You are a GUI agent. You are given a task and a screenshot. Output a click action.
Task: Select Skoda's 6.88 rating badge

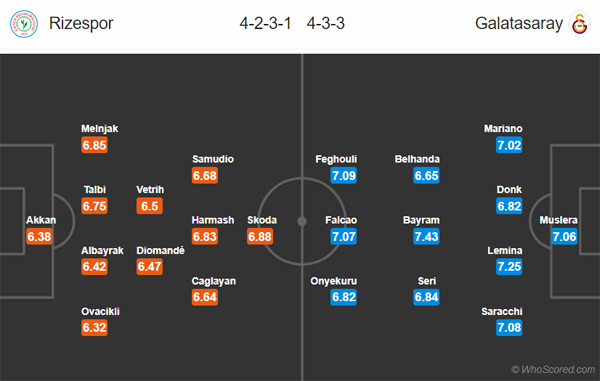click(260, 236)
